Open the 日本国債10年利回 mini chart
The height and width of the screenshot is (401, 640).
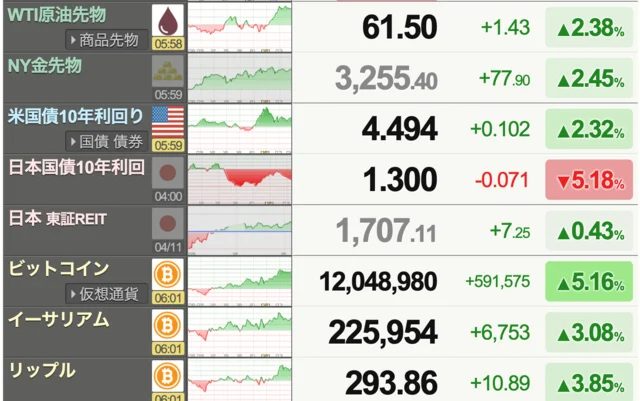[x=240, y=178]
